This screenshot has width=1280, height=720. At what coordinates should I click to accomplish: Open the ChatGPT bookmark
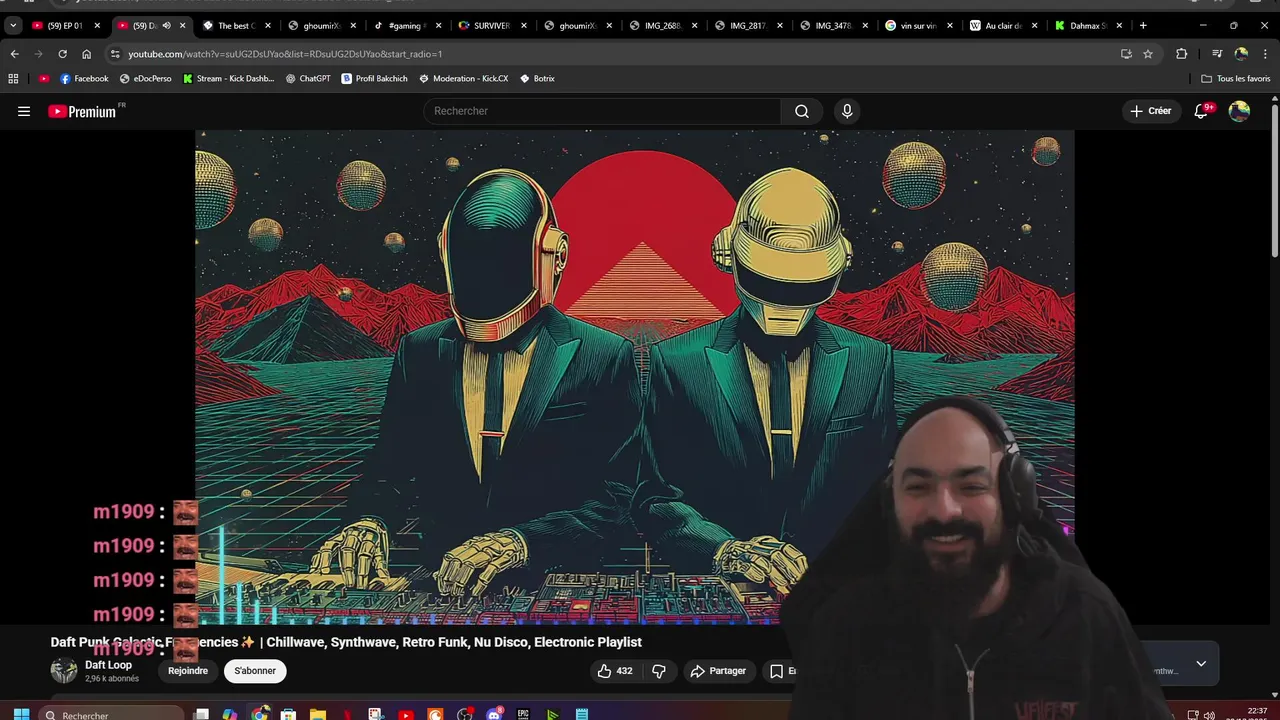point(307,78)
